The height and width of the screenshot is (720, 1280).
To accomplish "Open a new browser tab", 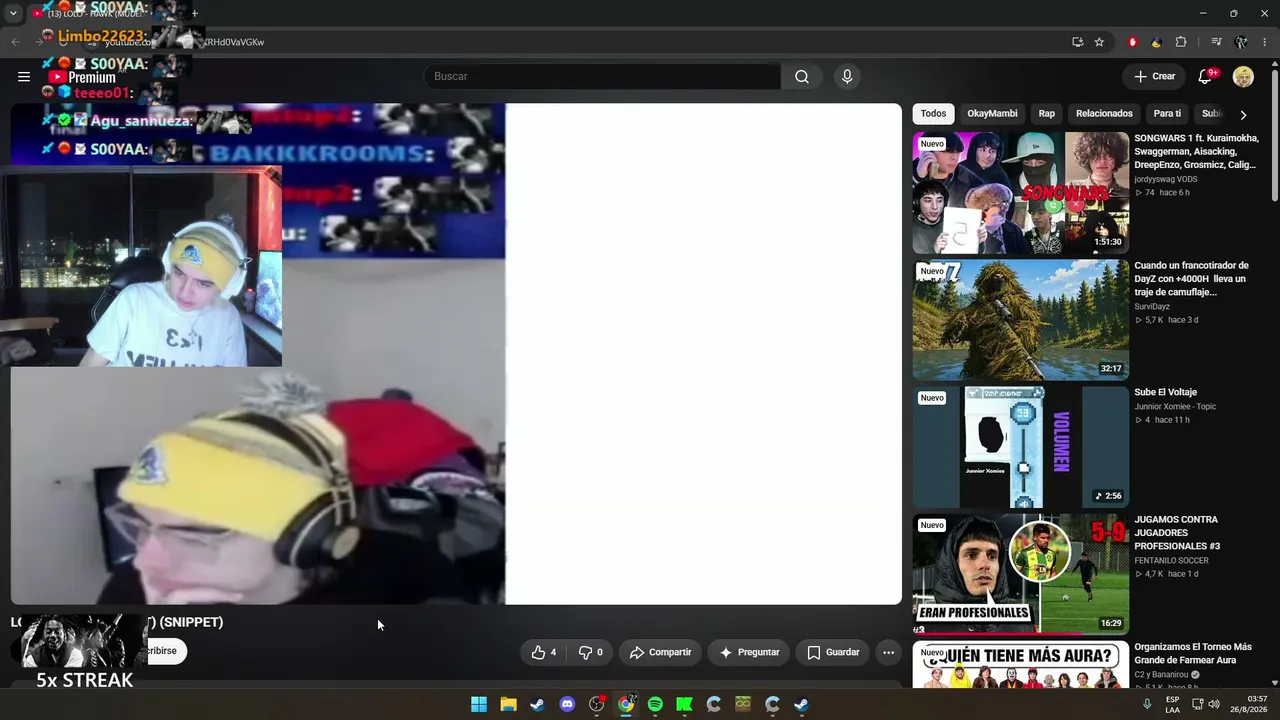I will pyautogui.click(x=194, y=13).
